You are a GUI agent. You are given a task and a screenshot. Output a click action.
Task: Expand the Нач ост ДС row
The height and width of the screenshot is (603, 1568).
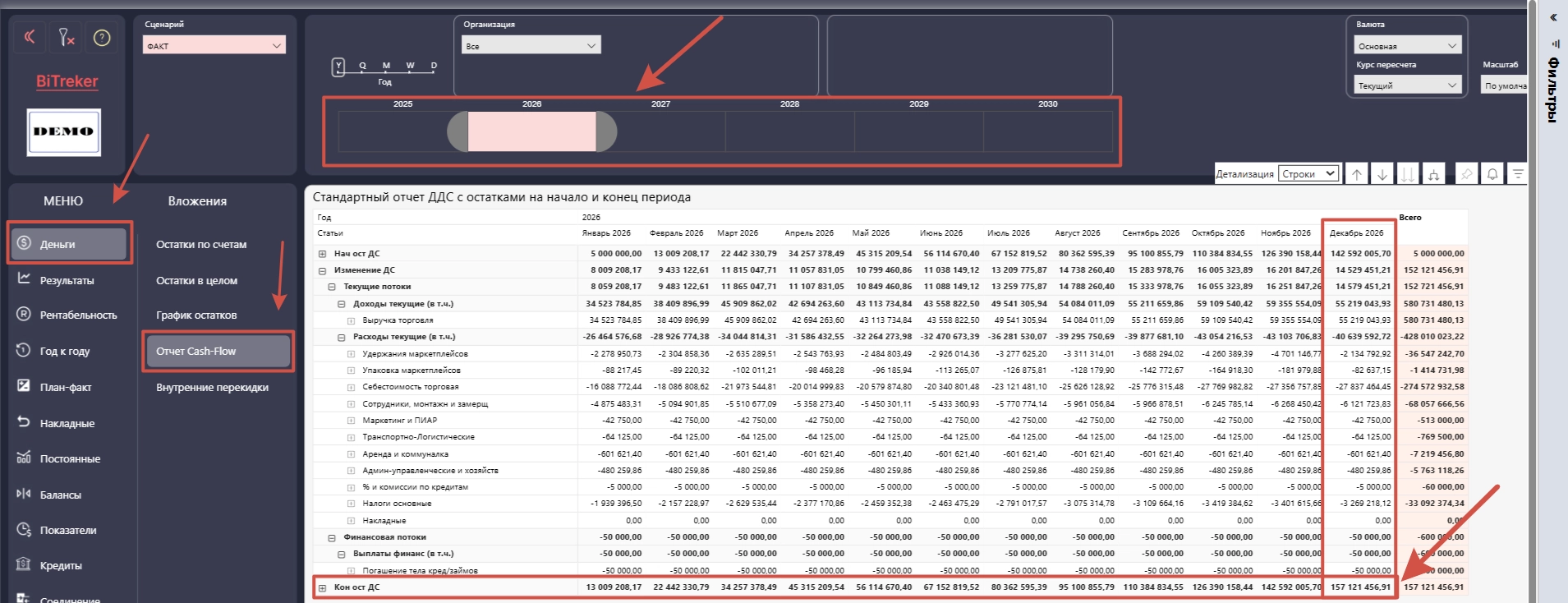(322, 254)
